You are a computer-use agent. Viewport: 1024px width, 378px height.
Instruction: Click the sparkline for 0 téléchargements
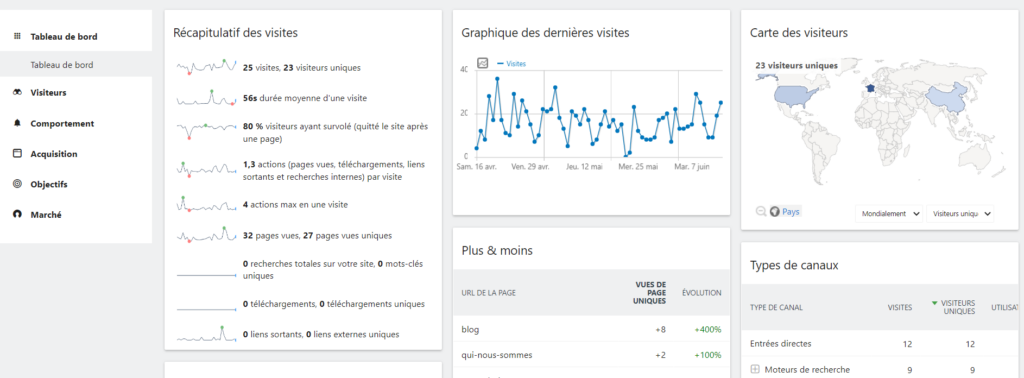point(206,309)
